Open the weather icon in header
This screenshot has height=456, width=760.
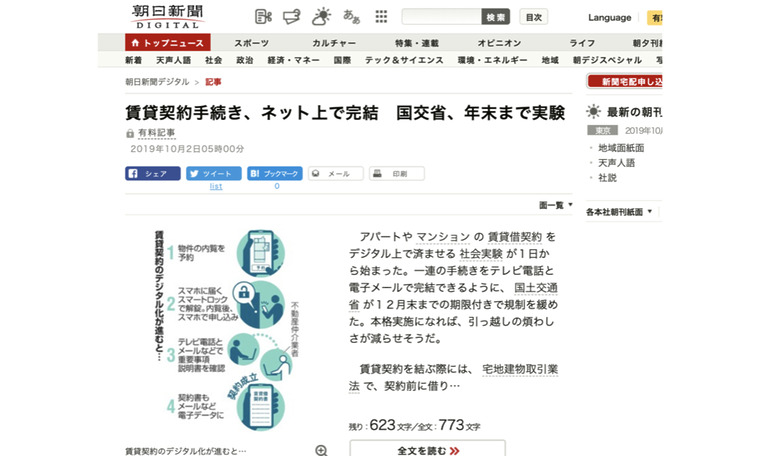coord(321,17)
